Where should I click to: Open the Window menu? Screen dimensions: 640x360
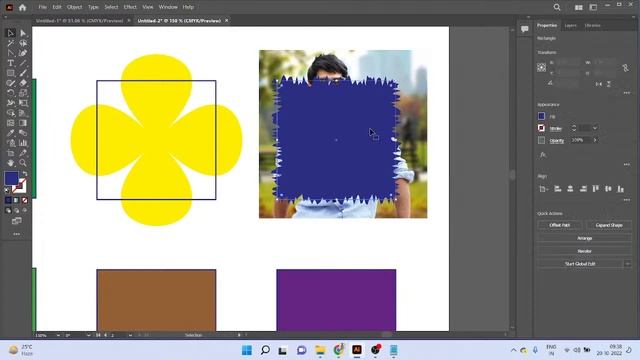click(x=168, y=7)
